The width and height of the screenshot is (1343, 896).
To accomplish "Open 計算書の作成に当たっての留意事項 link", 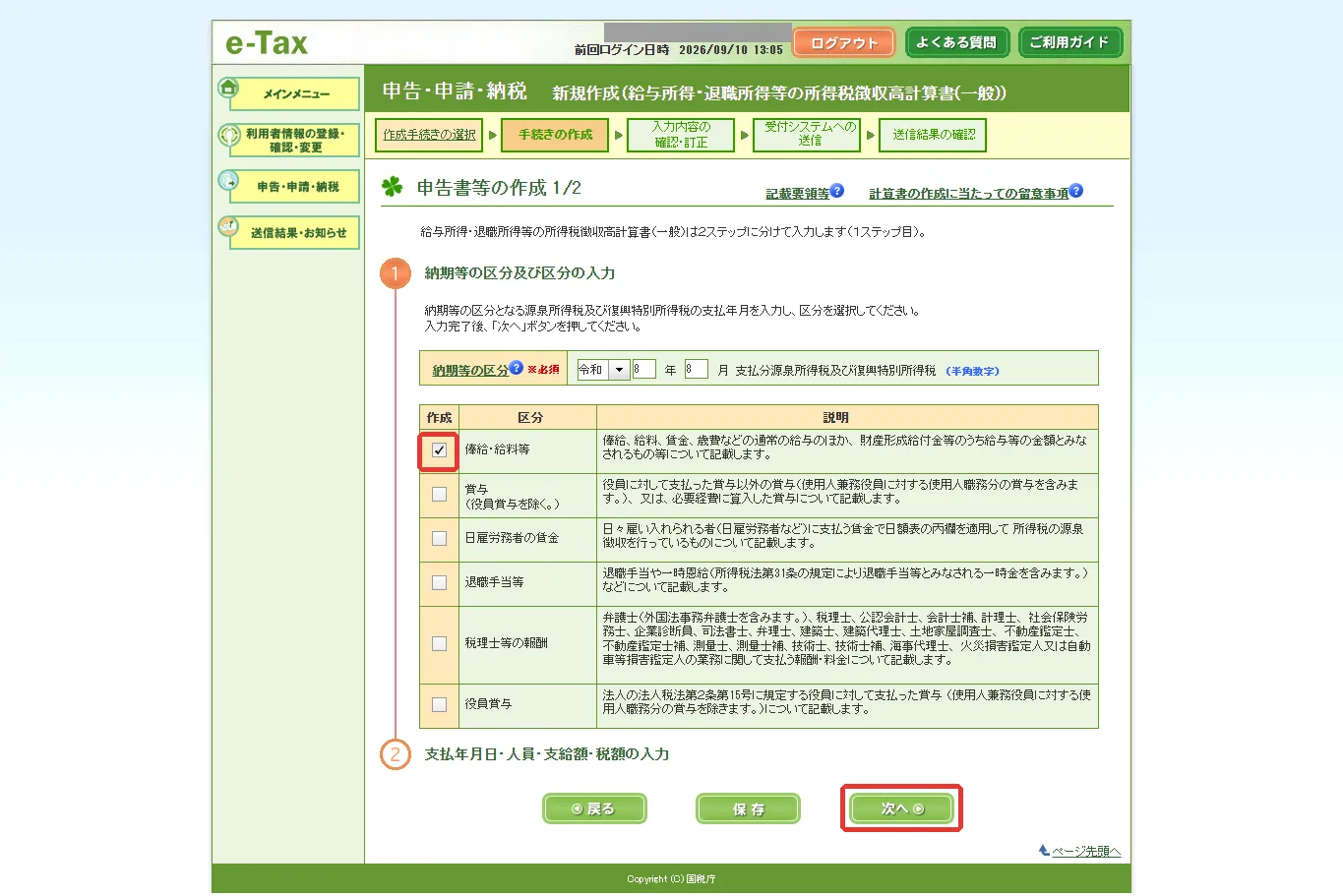I will pyautogui.click(x=968, y=194).
